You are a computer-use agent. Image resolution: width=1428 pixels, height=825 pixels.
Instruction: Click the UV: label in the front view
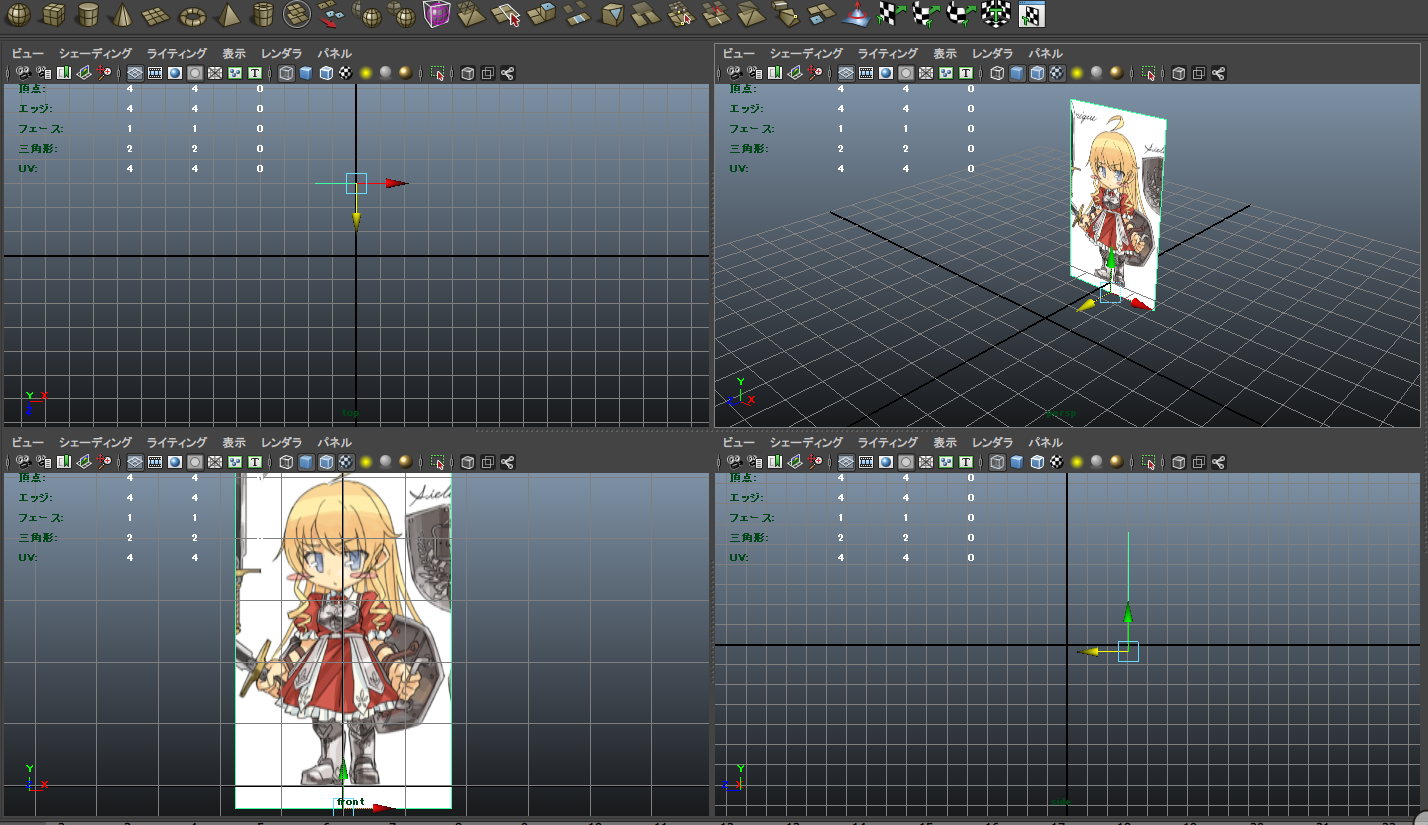click(28, 557)
